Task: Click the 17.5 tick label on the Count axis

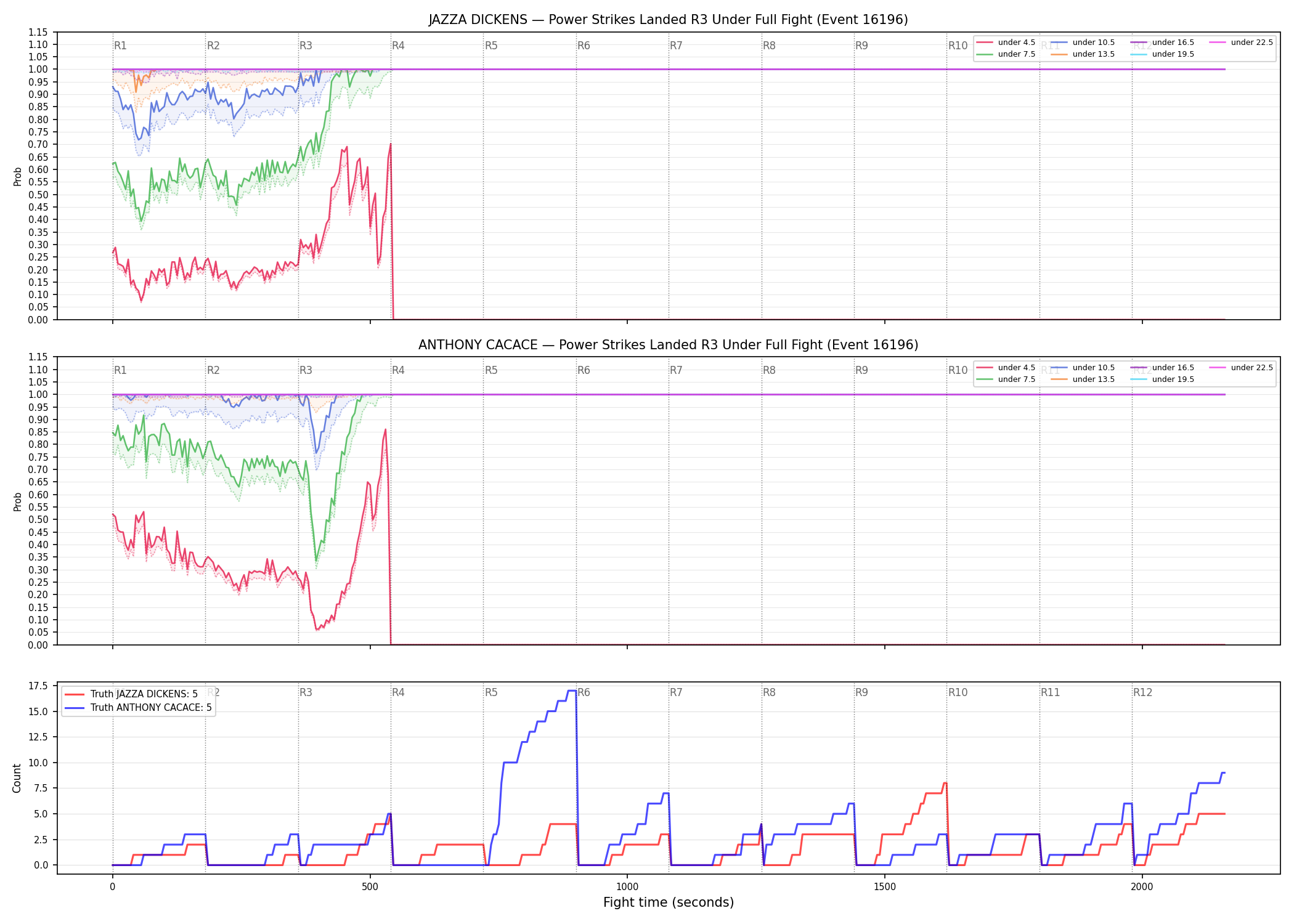Action: (x=38, y=686)
